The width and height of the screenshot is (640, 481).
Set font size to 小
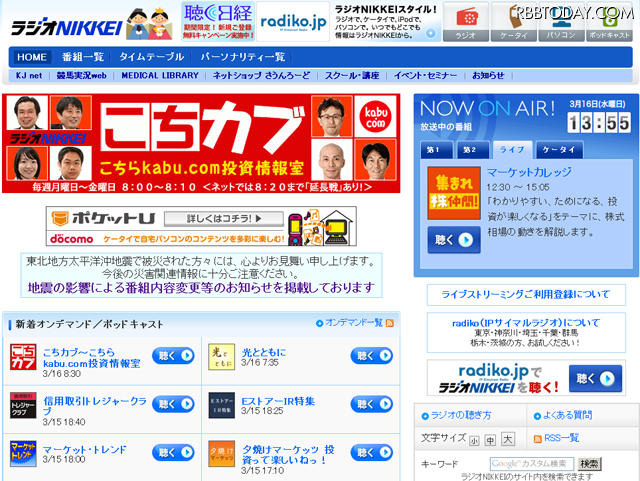pyautogui.click(x=474, y=441)
